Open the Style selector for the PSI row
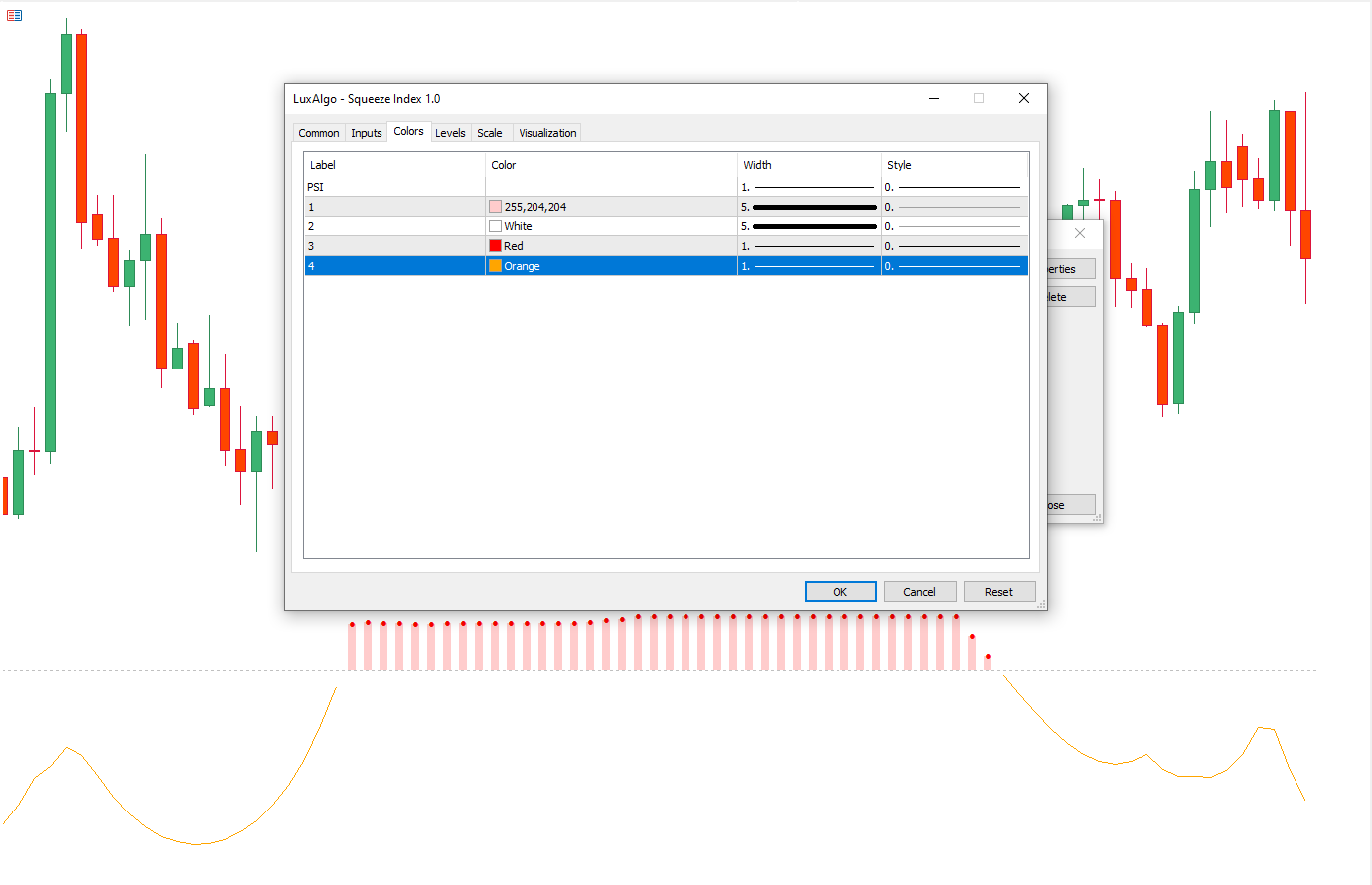Screen dimensions: 1372x885 [x=955, y=187]
